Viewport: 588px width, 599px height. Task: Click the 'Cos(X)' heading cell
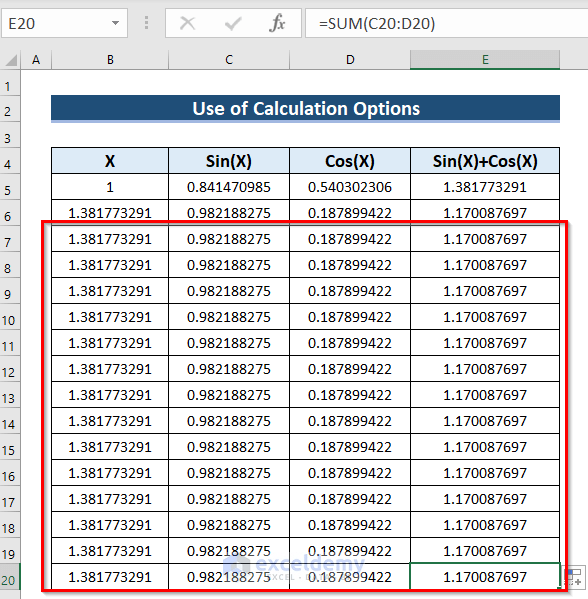click(350, 161)
